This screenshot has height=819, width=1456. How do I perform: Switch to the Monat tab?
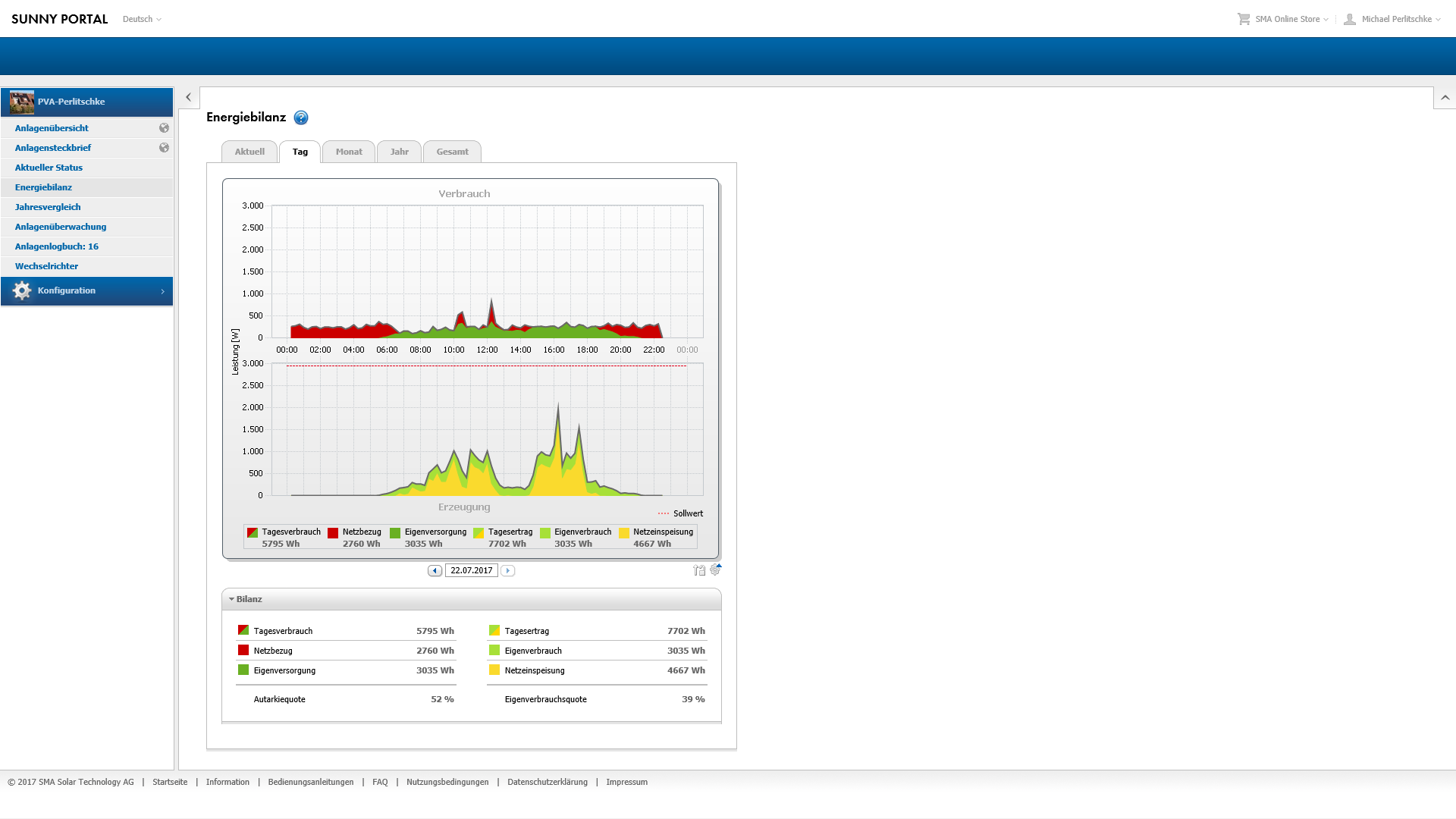(349, 152)
